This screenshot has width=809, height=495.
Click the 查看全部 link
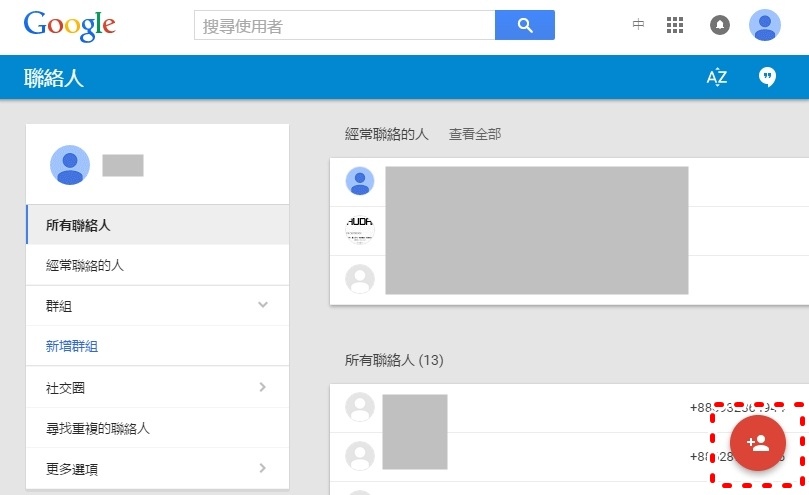click(475, 134)
